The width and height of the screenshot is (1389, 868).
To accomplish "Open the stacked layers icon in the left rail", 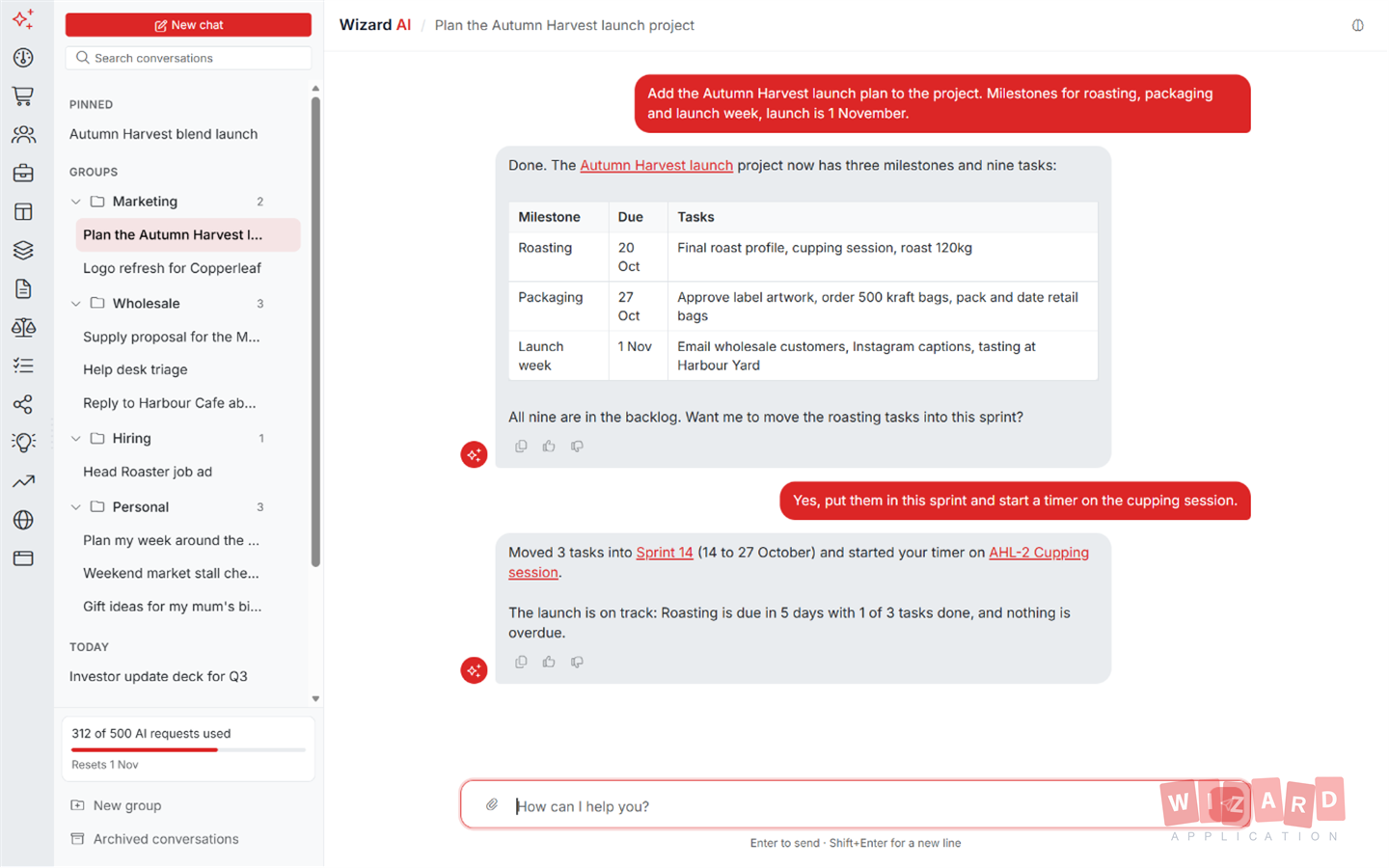I will point(23,251).
